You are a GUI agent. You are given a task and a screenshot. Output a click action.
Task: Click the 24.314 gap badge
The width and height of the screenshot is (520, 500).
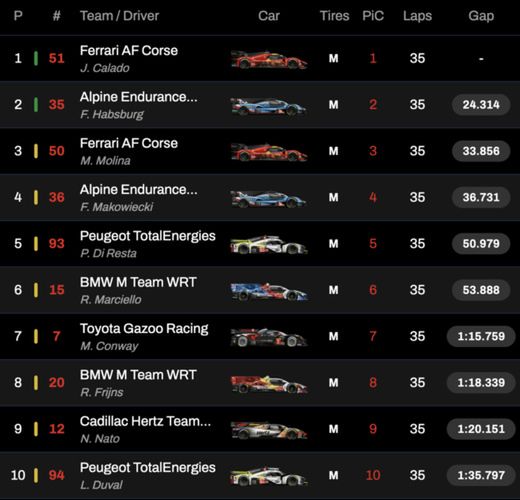481,105
